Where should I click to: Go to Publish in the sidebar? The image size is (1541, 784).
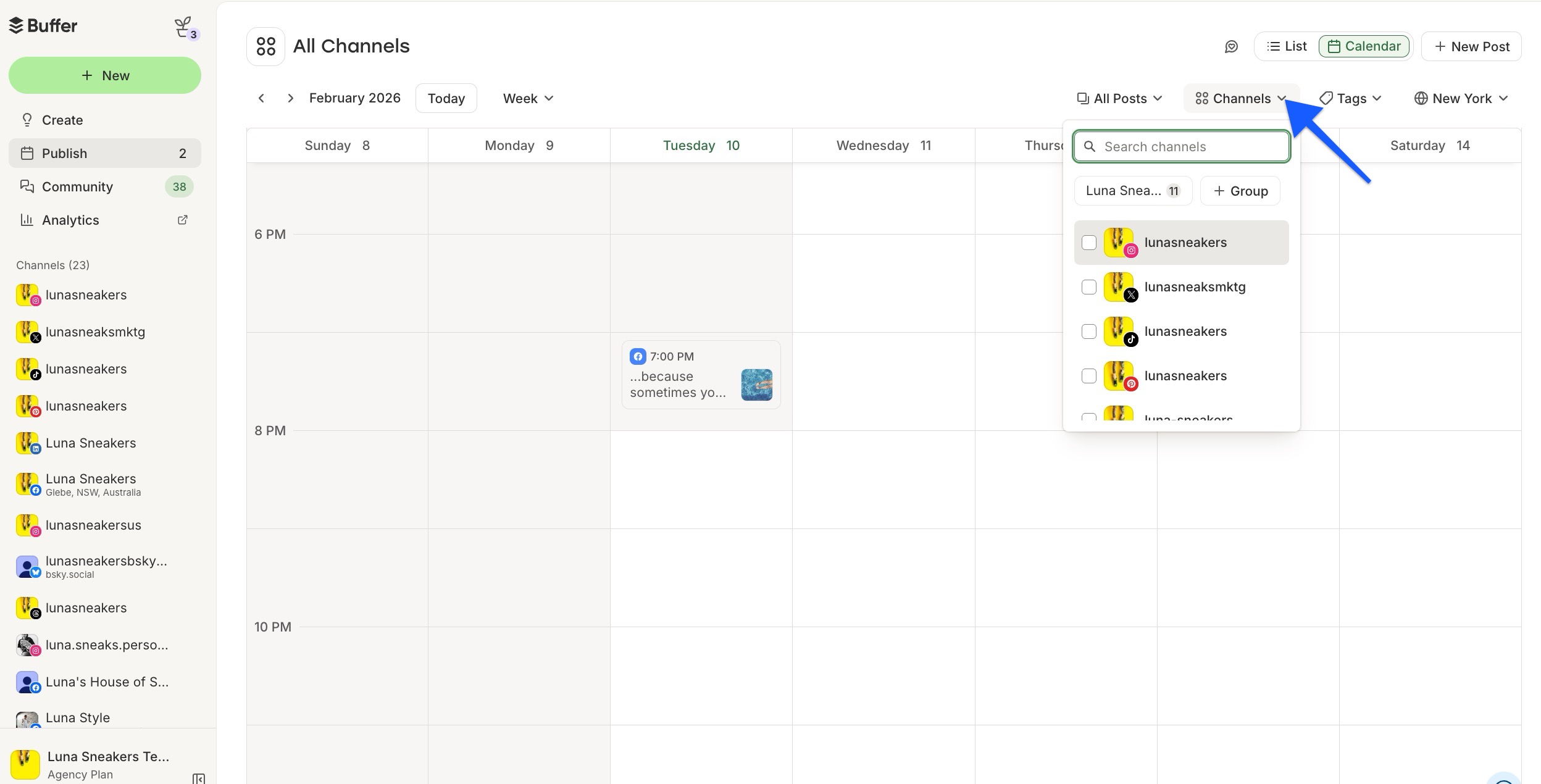click(x=105, y=153)
